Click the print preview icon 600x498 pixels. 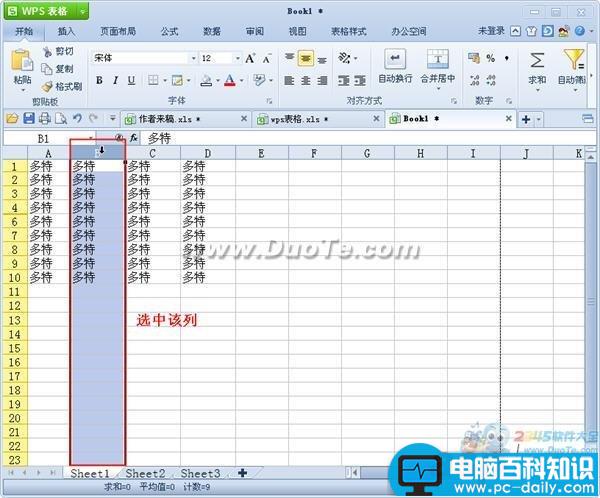[x=61, y=119]
